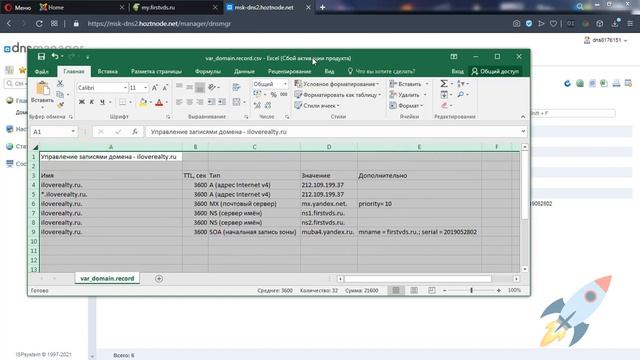
Task: Switch to Page Layout view in status bar
Action: tap(414, 290)
